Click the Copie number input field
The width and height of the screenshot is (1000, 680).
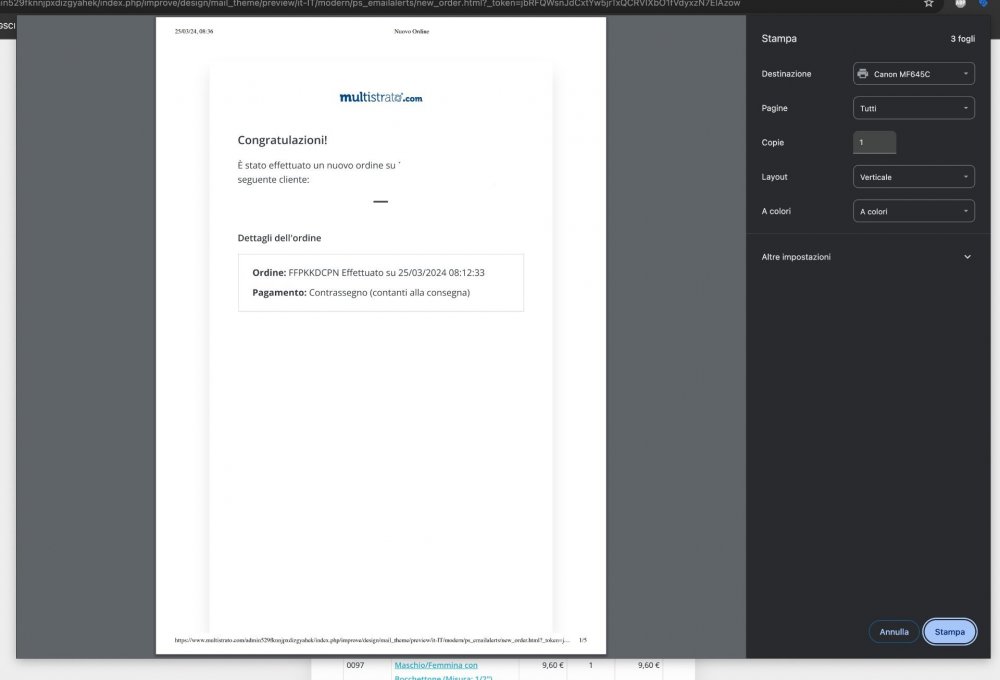[x=874, y=142]
